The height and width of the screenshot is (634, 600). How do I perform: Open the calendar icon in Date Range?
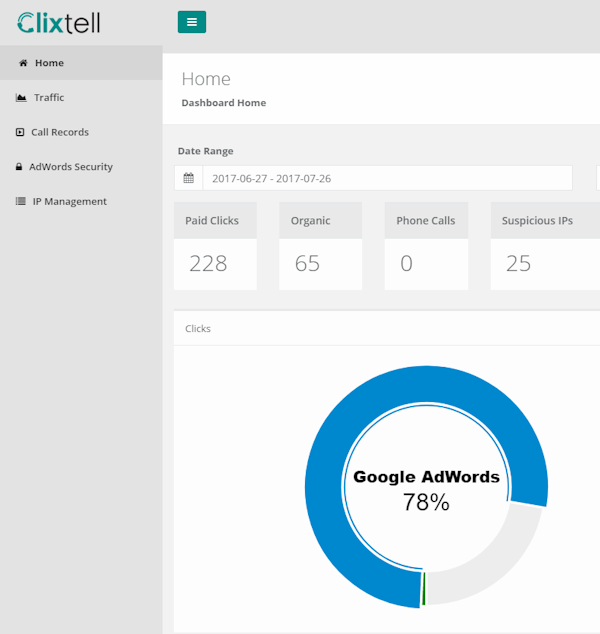pyautogui.click(x=188, y=178)
